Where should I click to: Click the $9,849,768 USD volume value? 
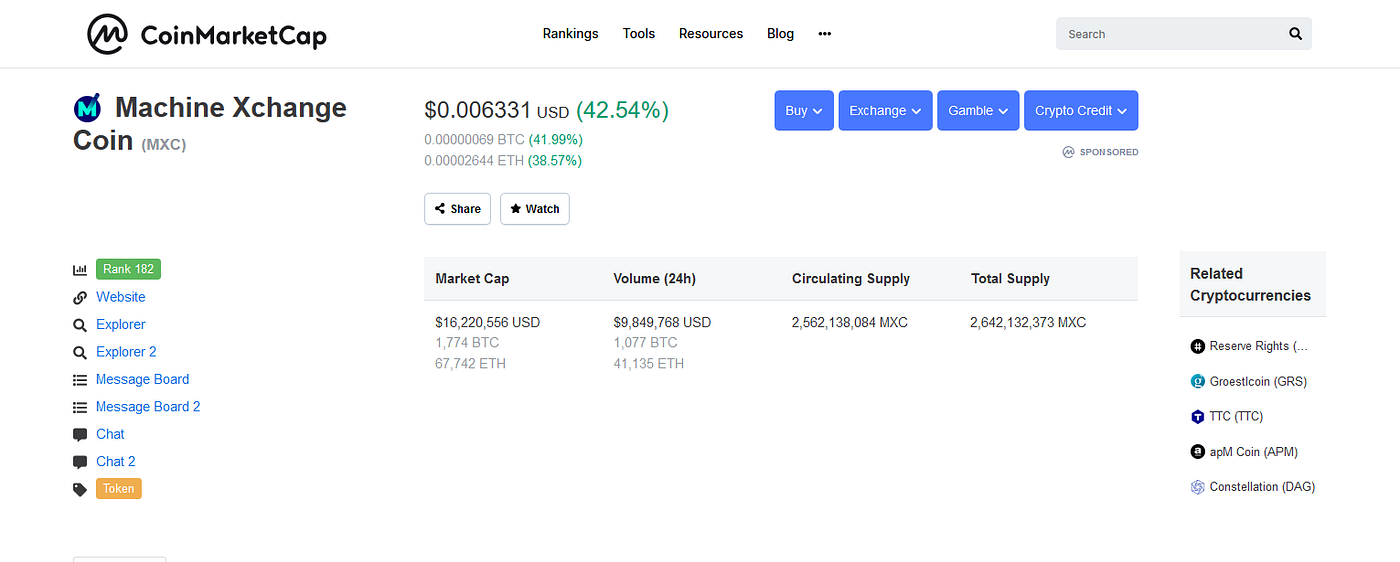pyautogui.click(x=662, y=323)
